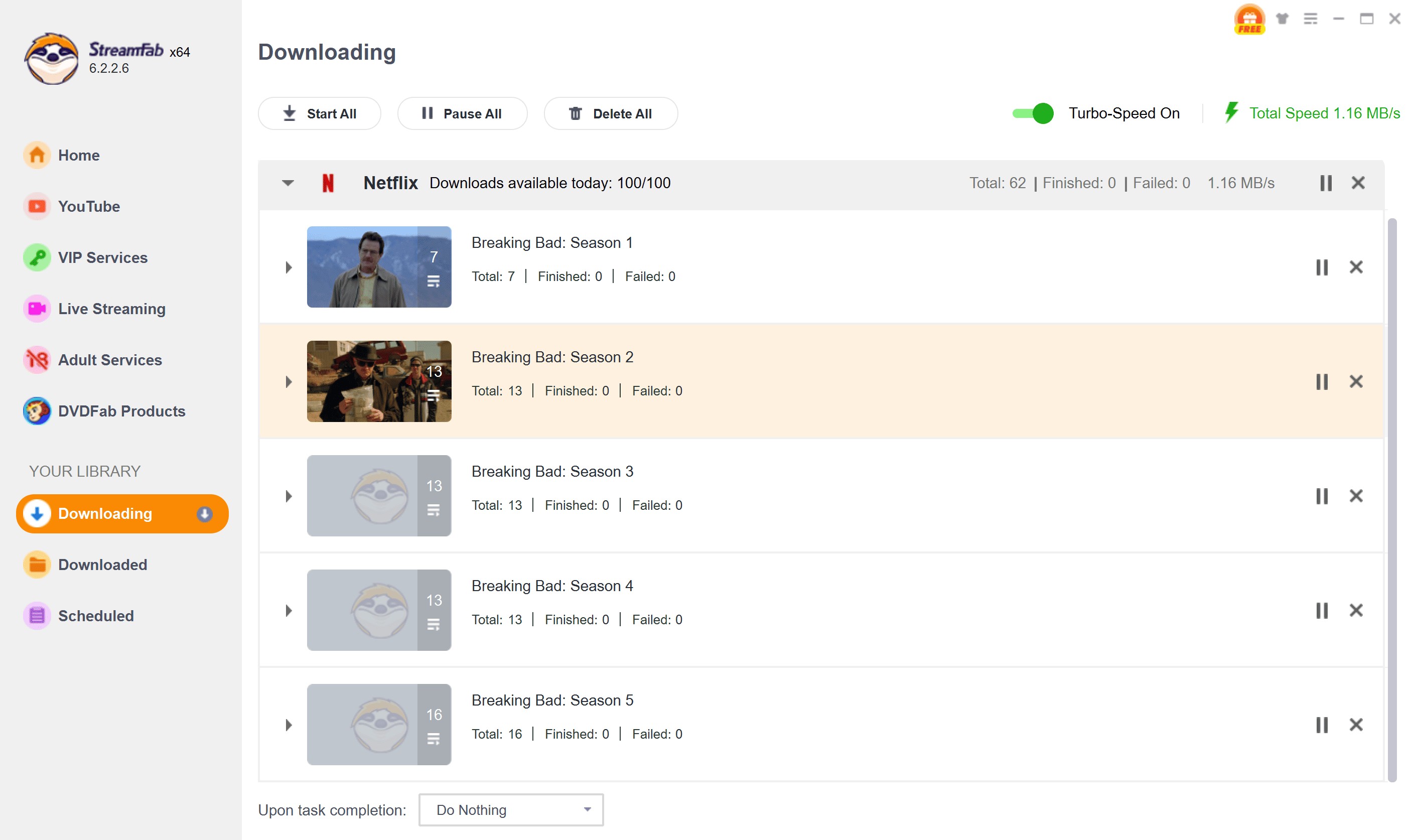This screenshot has width=1416, height=840.
Task: Click the DVDFab Products icon
Action: click(37, 411)
